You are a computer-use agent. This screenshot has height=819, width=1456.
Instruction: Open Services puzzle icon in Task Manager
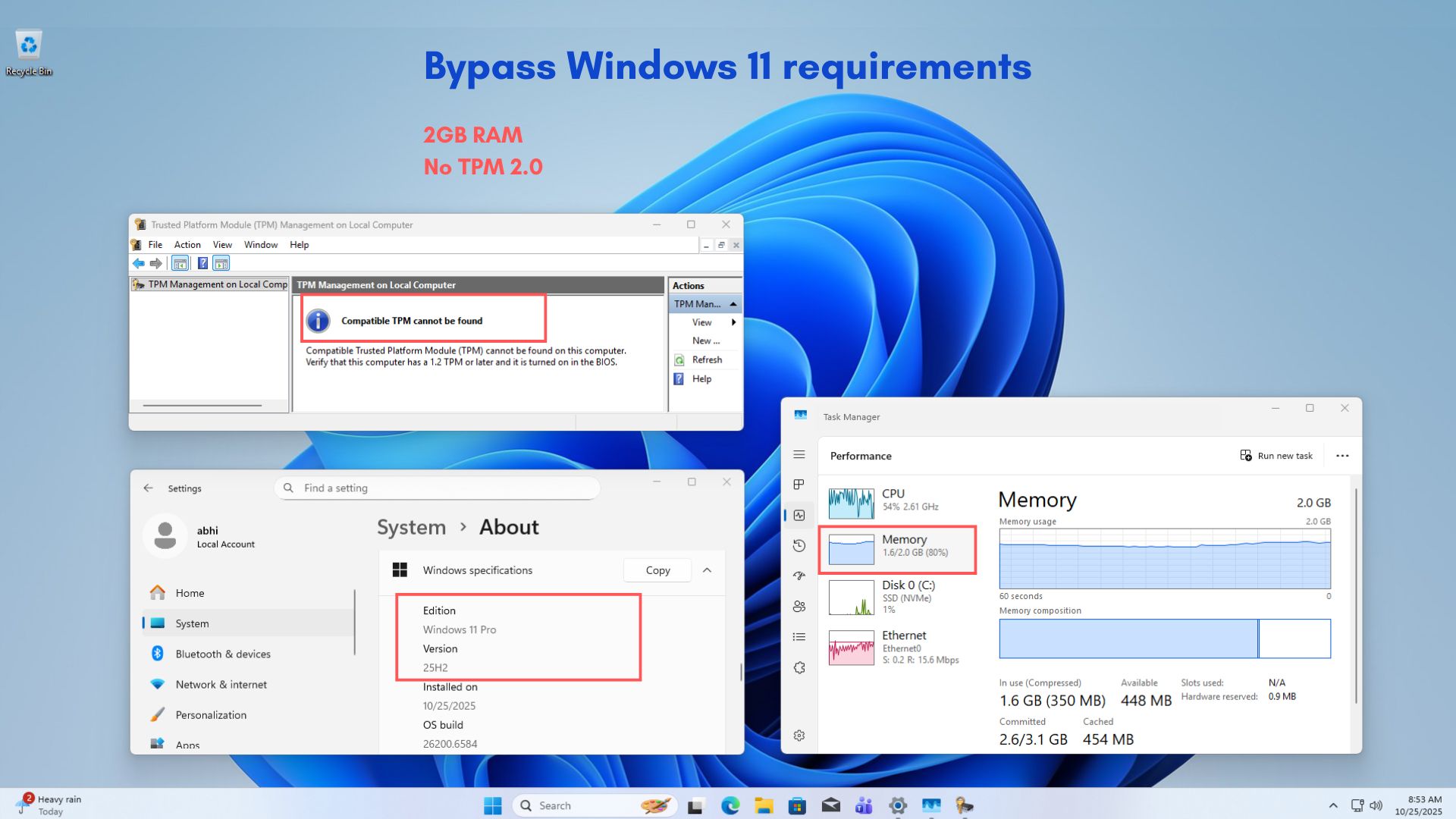click(799, 667)
